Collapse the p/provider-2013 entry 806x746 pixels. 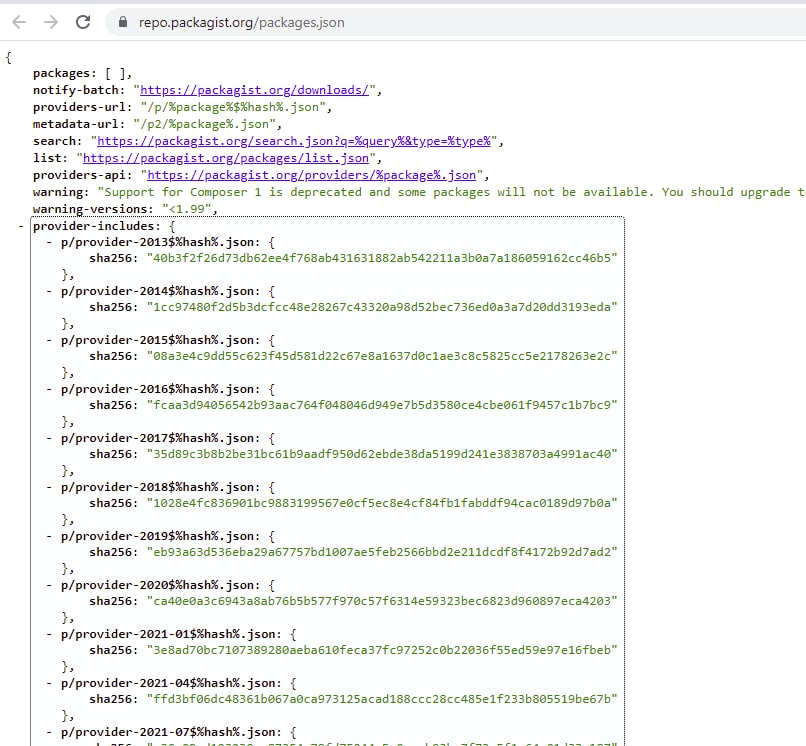click(49, 242)
